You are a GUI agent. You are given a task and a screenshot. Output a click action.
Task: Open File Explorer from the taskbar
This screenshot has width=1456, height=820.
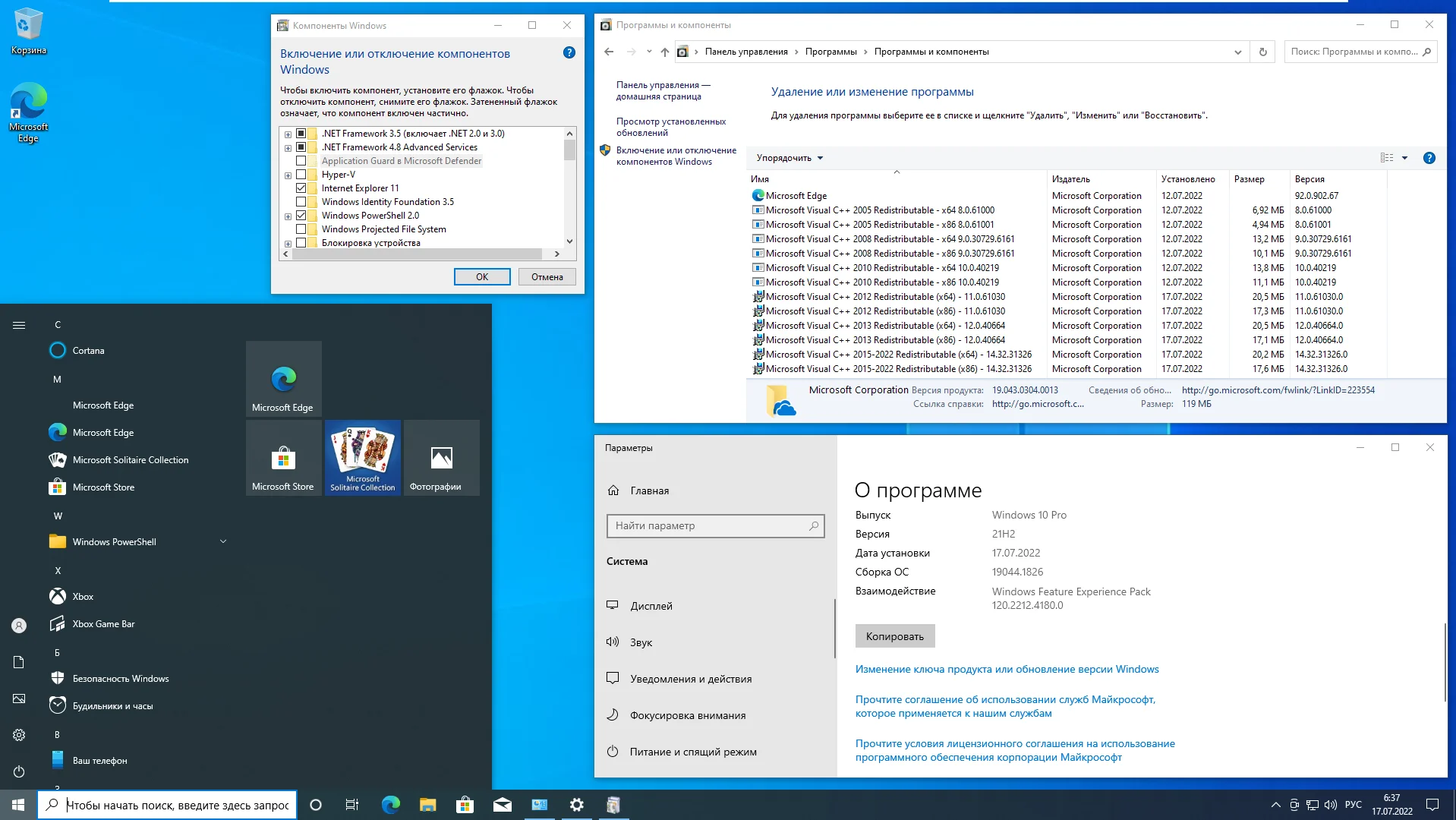(428, 805)
